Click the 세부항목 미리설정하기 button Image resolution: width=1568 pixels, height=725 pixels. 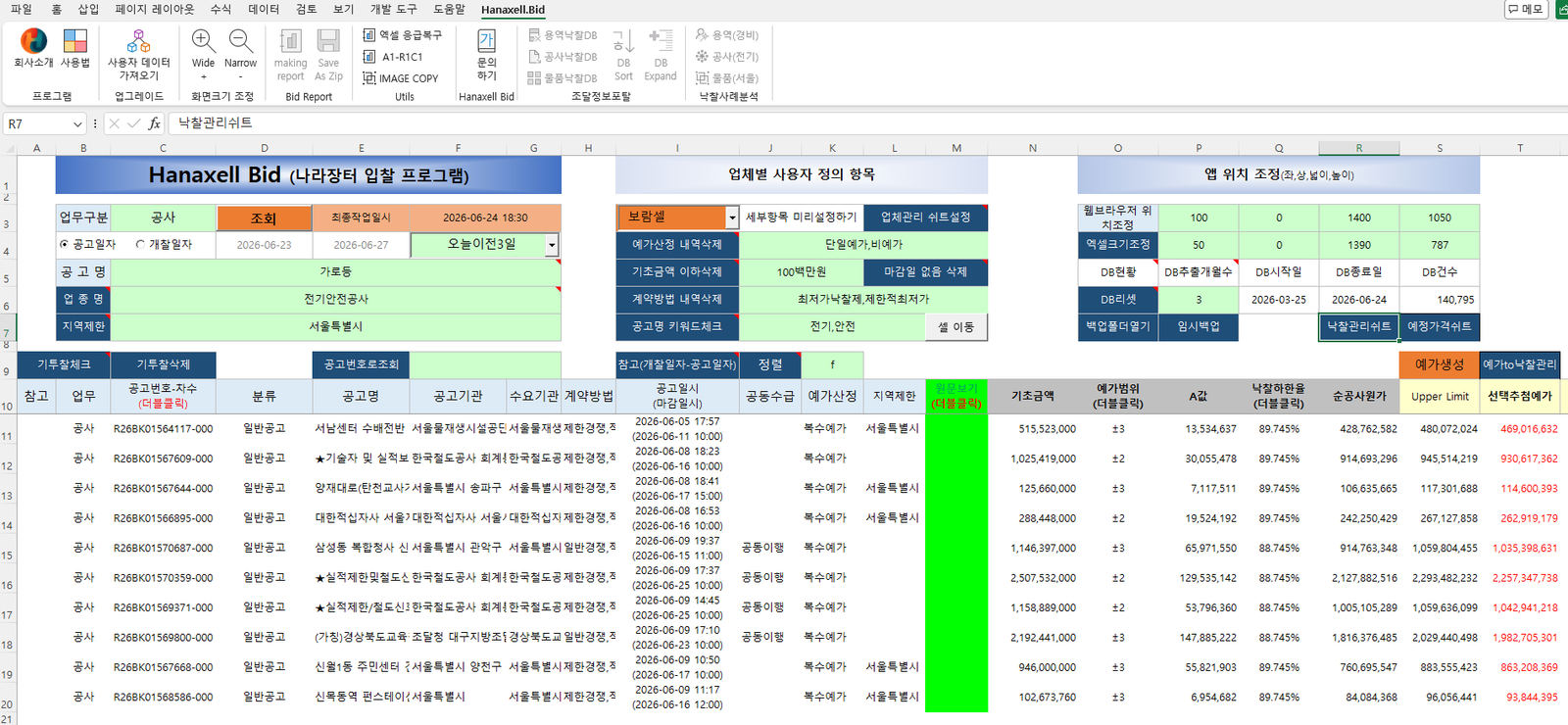pos(801,217)
